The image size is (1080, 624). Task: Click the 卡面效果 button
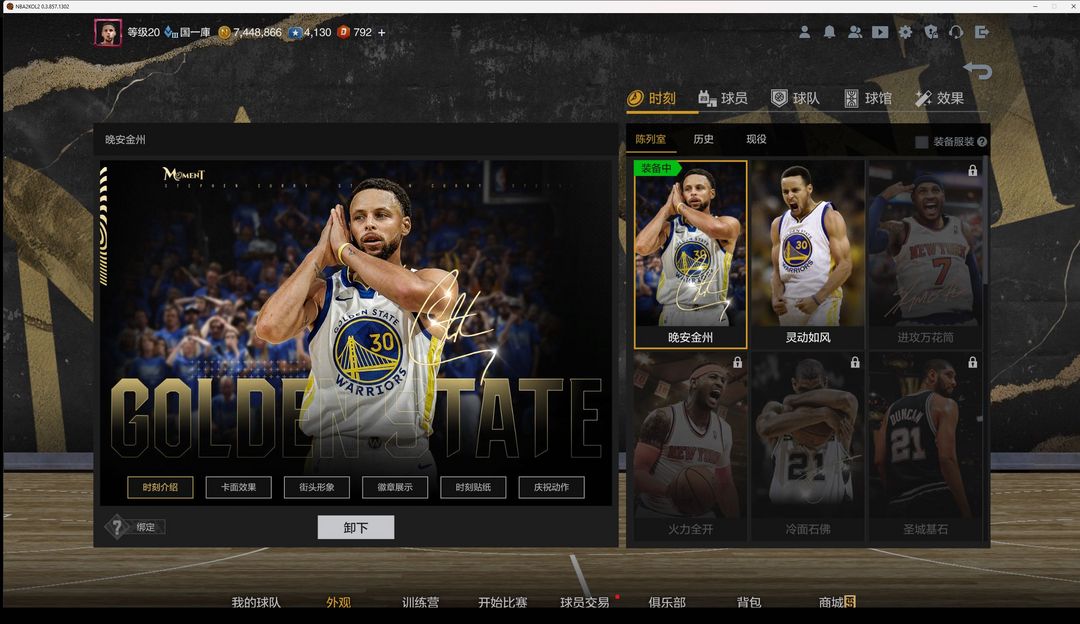click(x=238, y=487)
